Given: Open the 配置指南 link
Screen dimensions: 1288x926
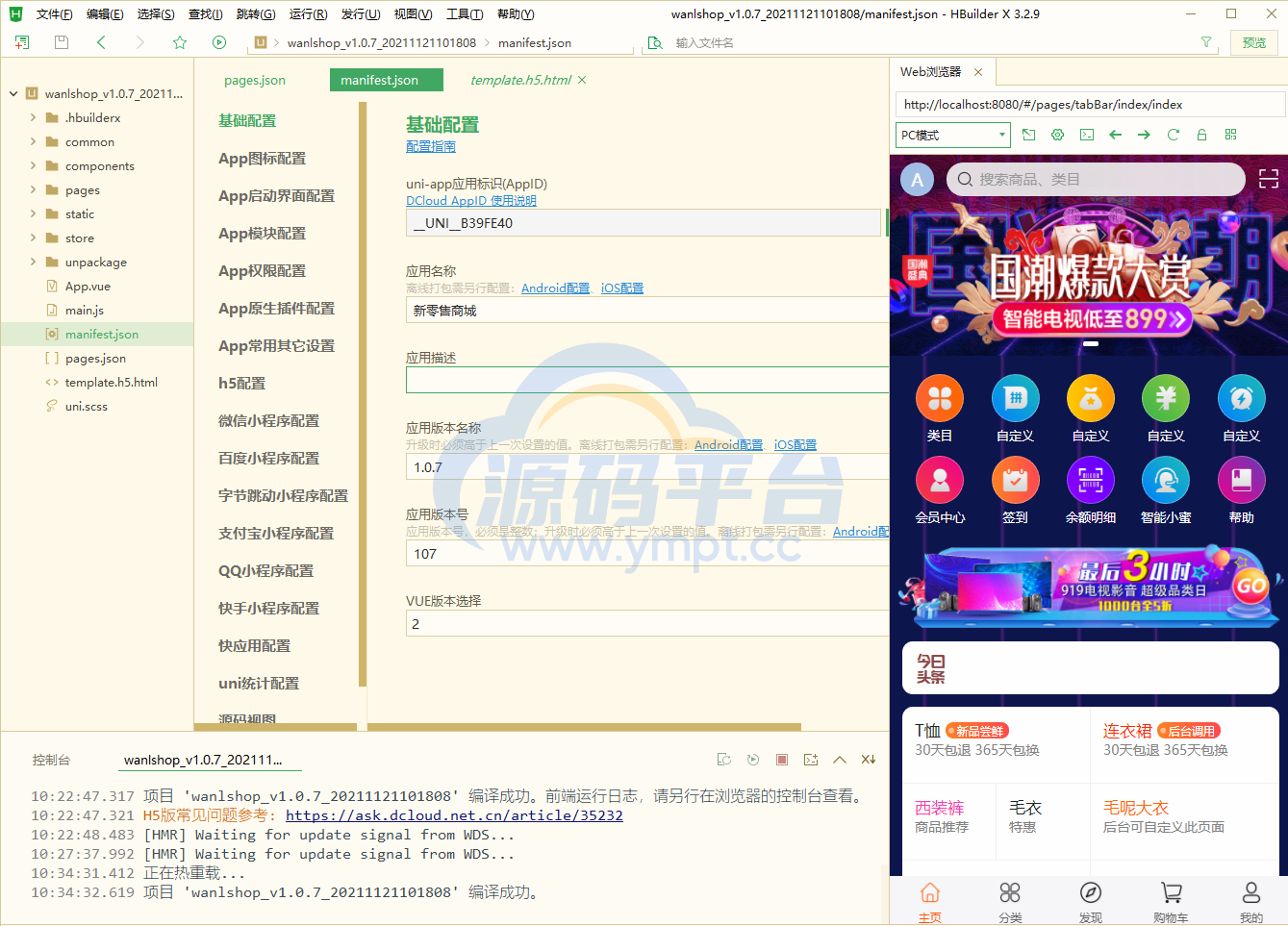Looking at the screenshot, I should click(x=431, y=146).
